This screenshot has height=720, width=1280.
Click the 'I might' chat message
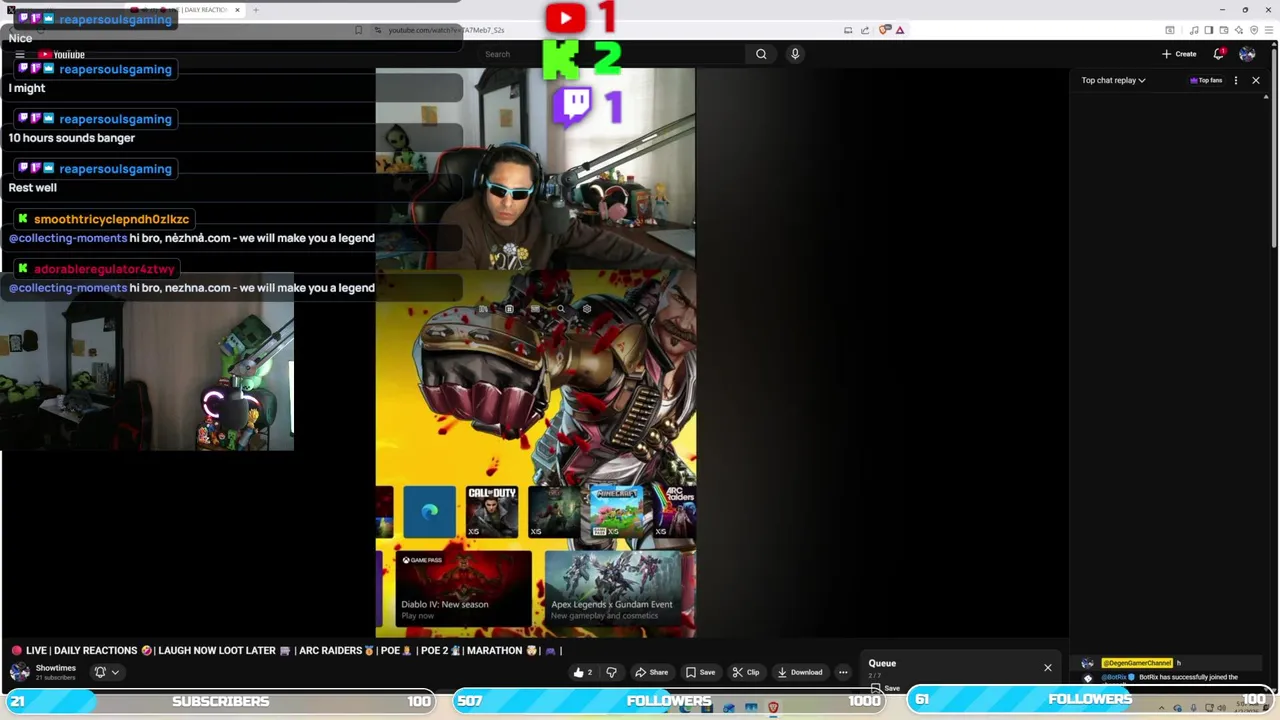tap(27, 88)
